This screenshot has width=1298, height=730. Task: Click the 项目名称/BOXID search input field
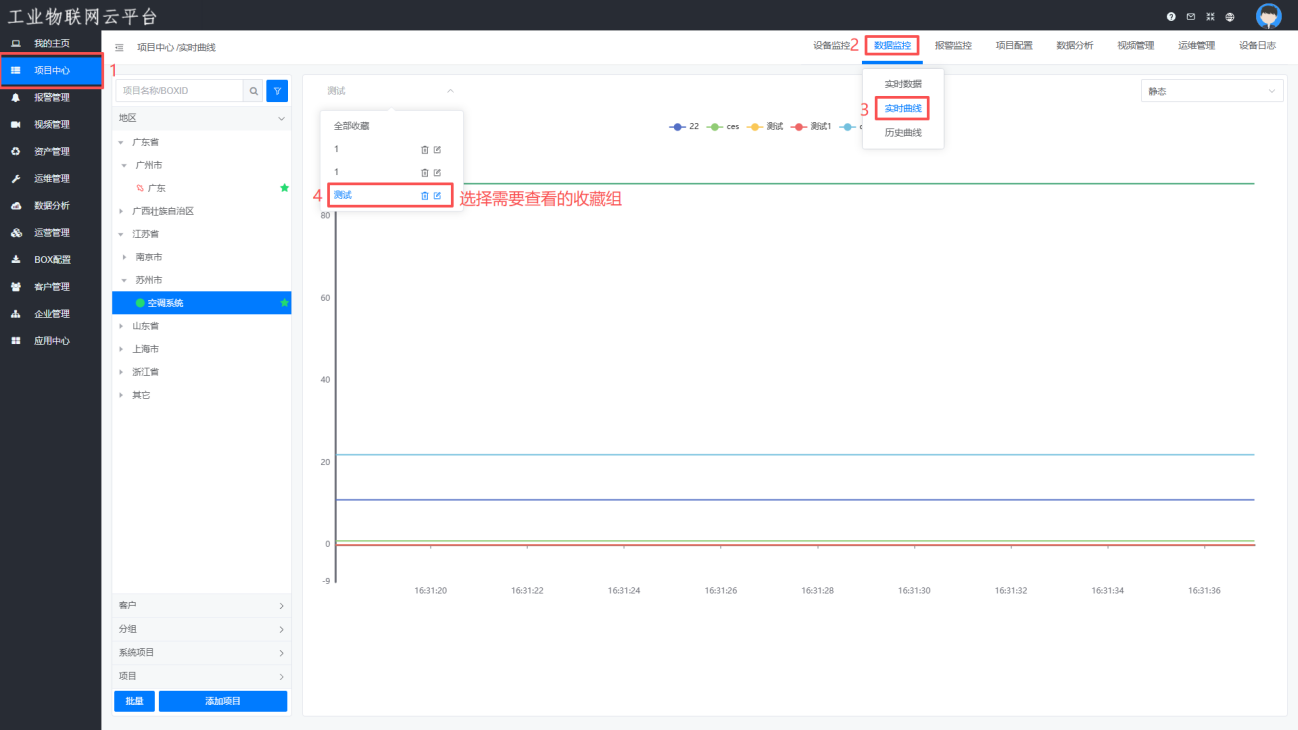click(180, 91)
